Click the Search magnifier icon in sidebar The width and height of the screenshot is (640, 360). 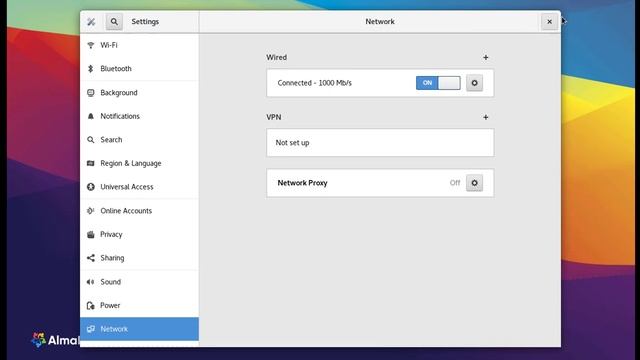pos(91,140)
